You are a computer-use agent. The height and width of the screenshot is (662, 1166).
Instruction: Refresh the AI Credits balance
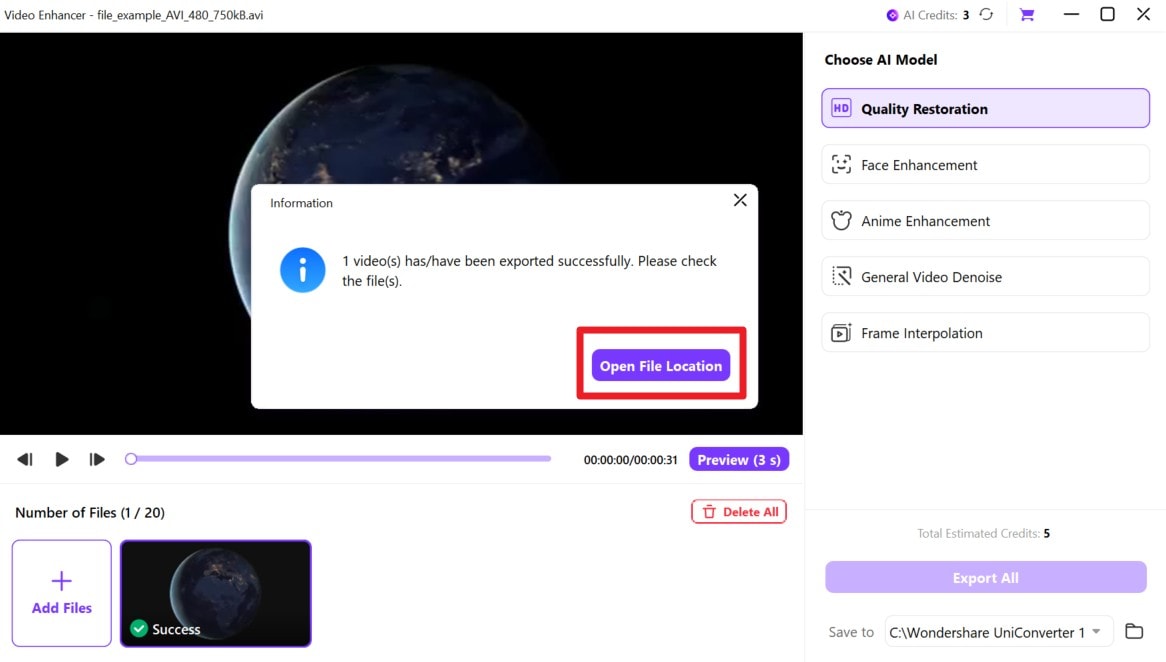click(x=986, y=14)
